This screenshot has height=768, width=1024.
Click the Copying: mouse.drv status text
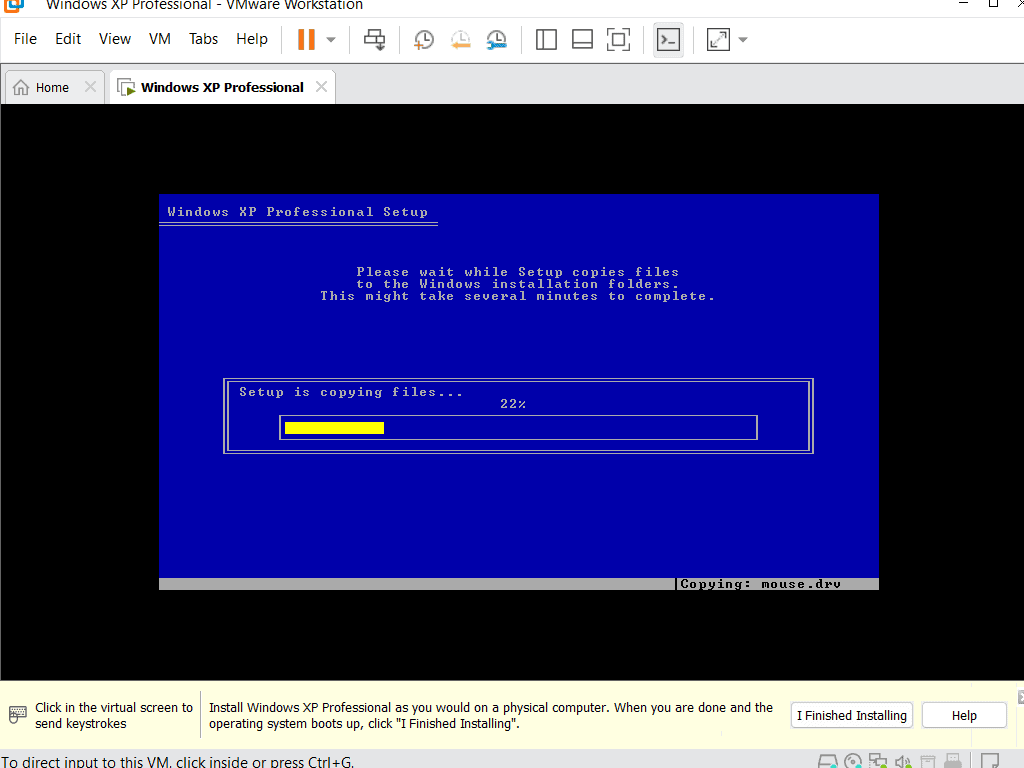coord(760,584)
